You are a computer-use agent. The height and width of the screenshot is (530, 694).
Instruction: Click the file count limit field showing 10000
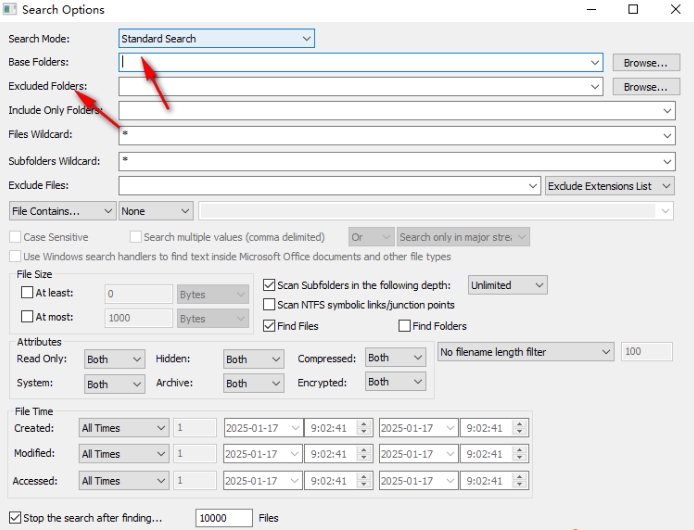tap(223, 518)
